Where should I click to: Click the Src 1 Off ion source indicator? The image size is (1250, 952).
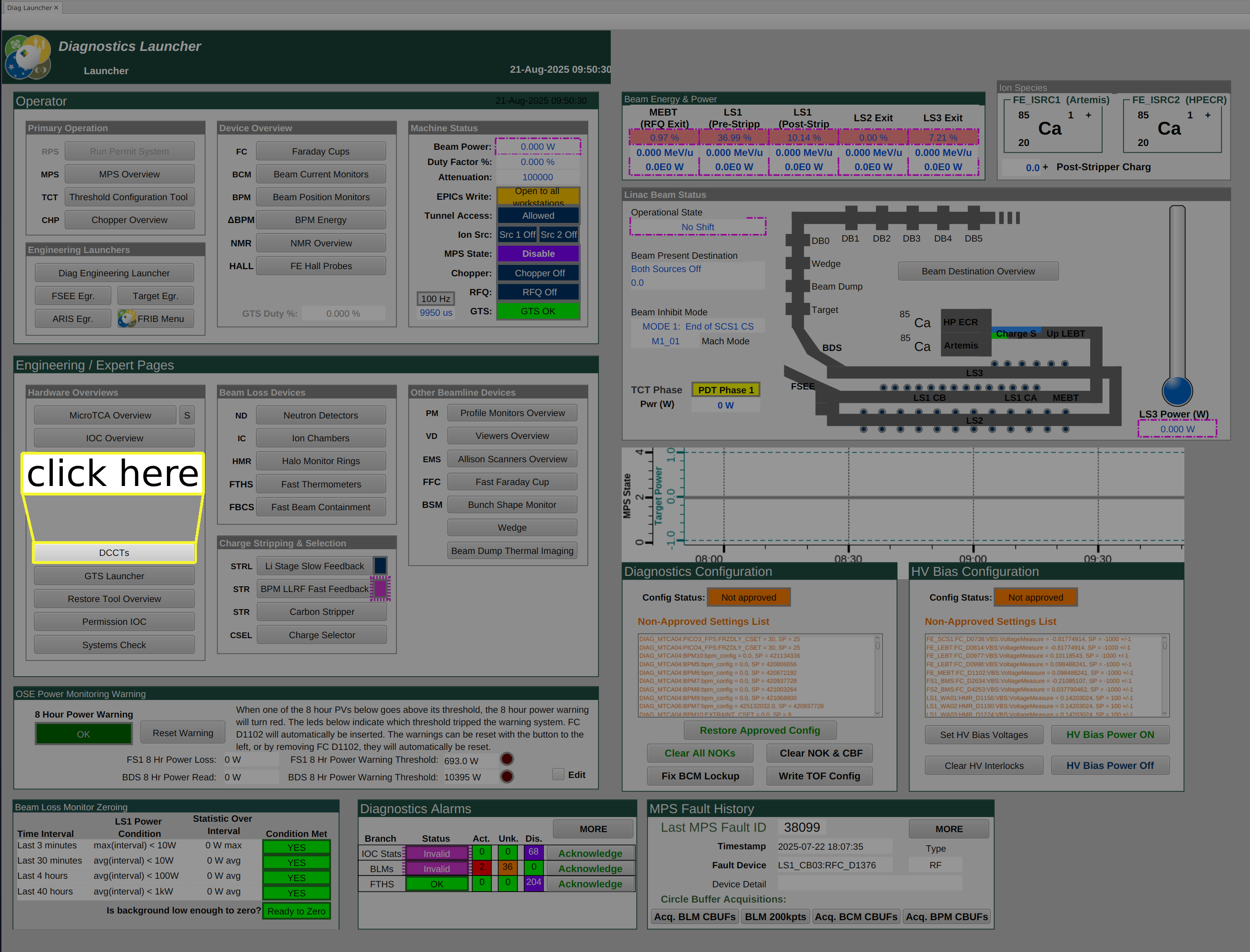tap(517, 234)
